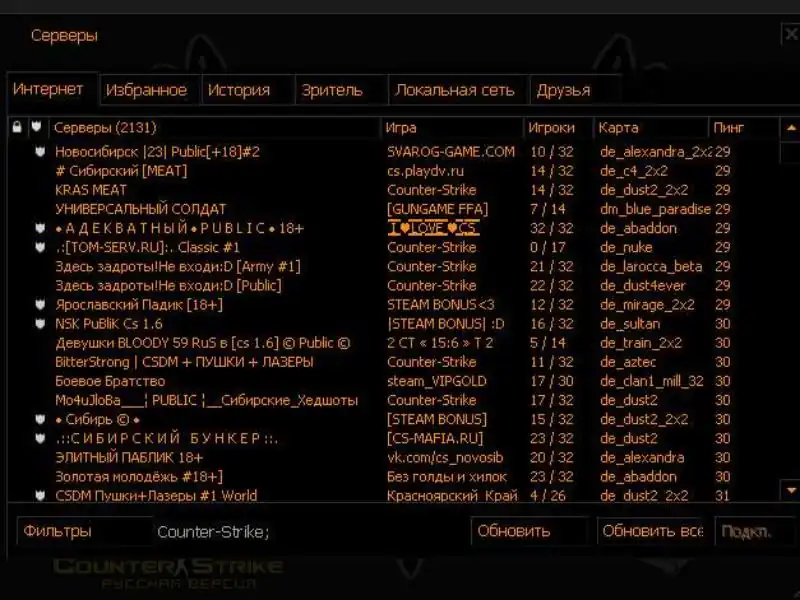Image resolution: width=800 pixels, height=600 pixels.
Task: Switch to the Друзья tab
Action: pos(575,90)
